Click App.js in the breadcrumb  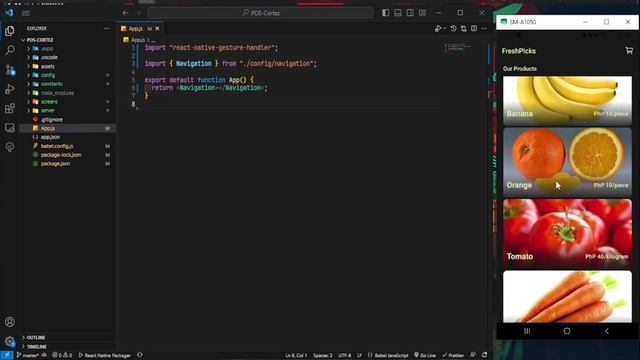pyautogui.click(x=138, y=40)
